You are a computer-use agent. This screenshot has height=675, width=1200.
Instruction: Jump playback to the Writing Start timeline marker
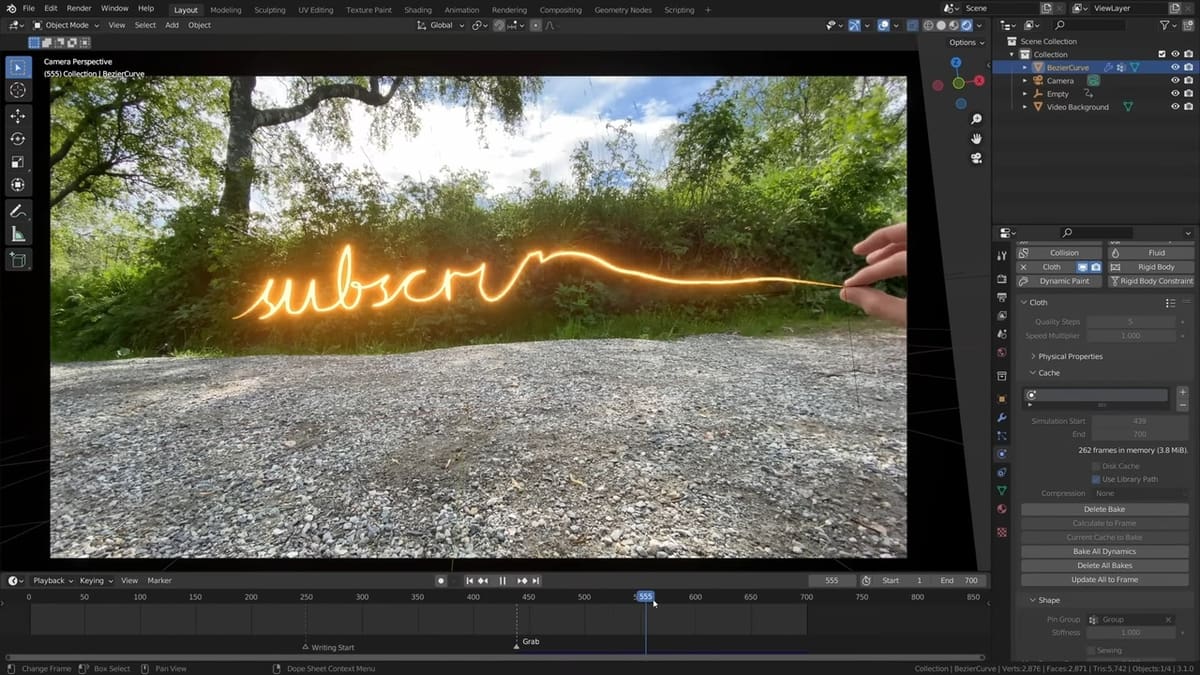point(307,646)
